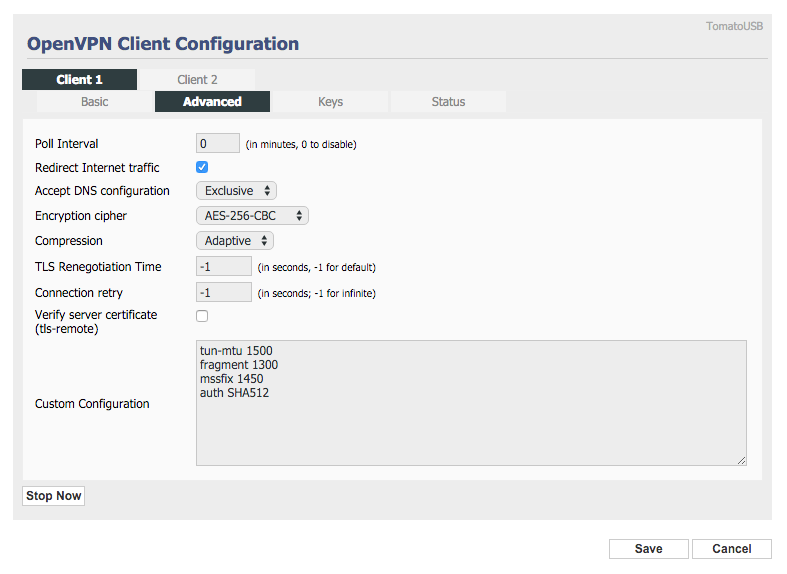The width and height of the screenshot is (787, 574).
Task: Click inside the Custom Configuration text area
Action: (471, 403)
